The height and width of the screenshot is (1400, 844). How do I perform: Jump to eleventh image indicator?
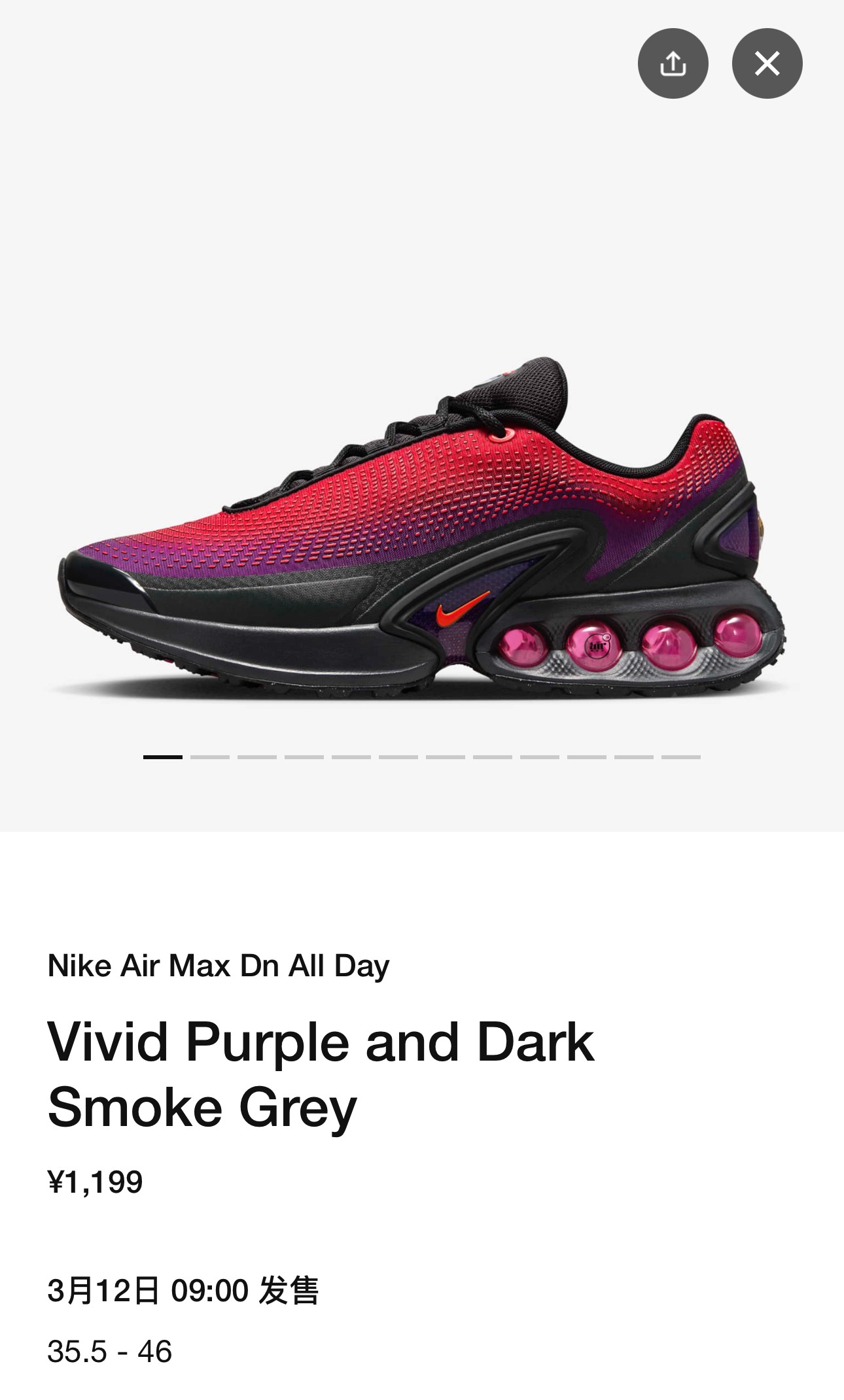(x=634, y=757)
